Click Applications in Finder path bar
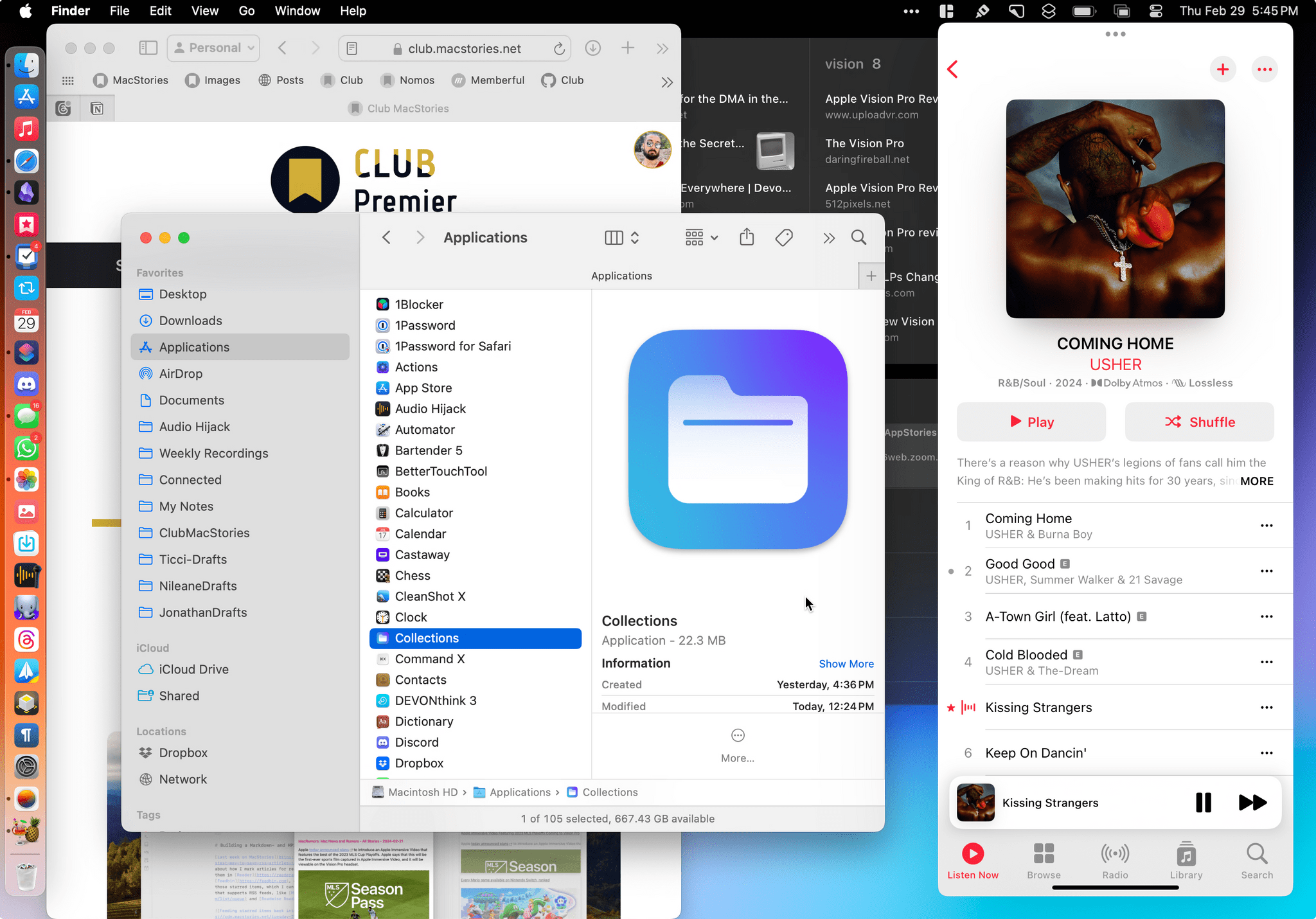 coord(512,792)
